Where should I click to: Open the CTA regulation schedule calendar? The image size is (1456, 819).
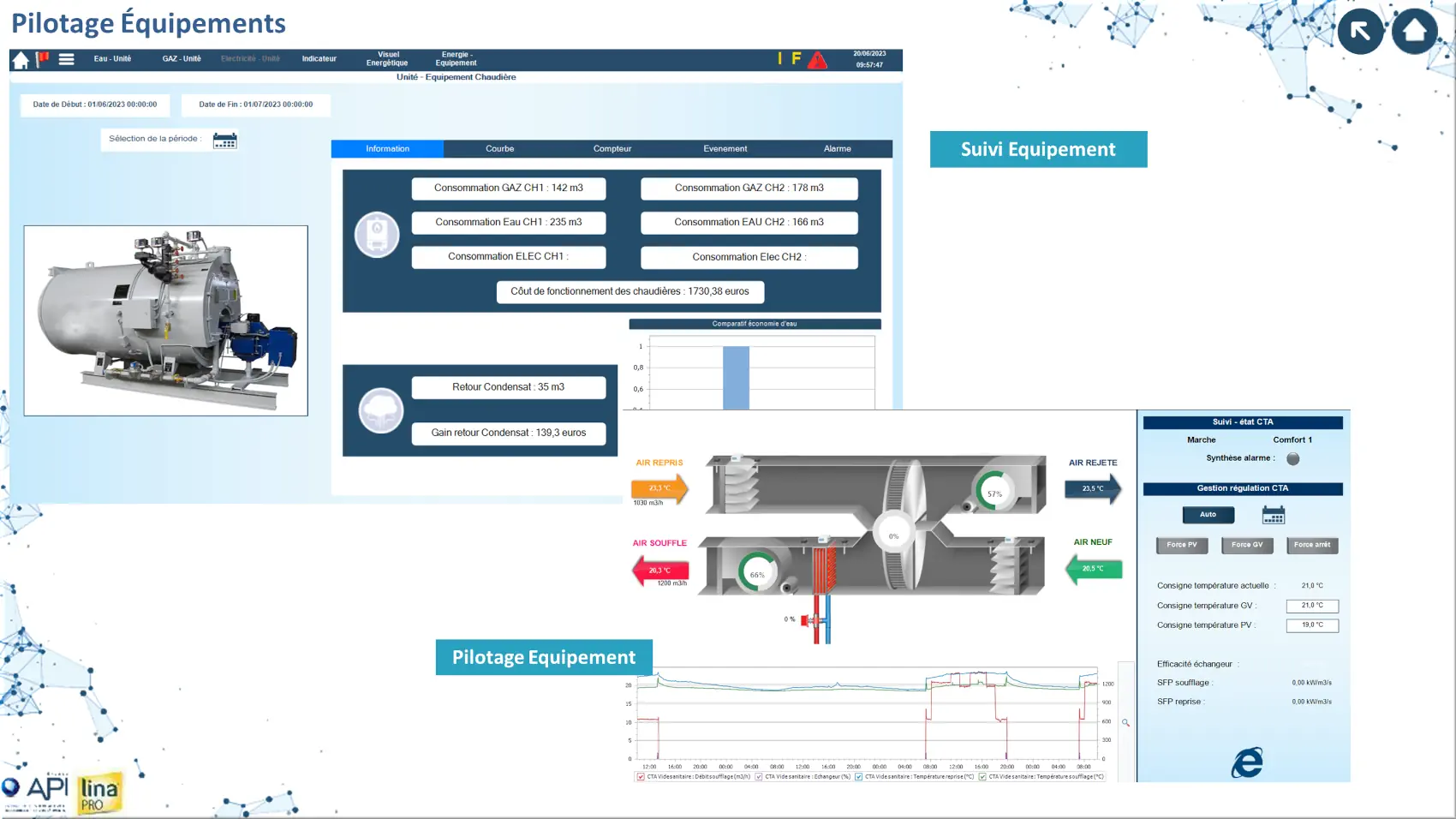[x=1274, y=515]
